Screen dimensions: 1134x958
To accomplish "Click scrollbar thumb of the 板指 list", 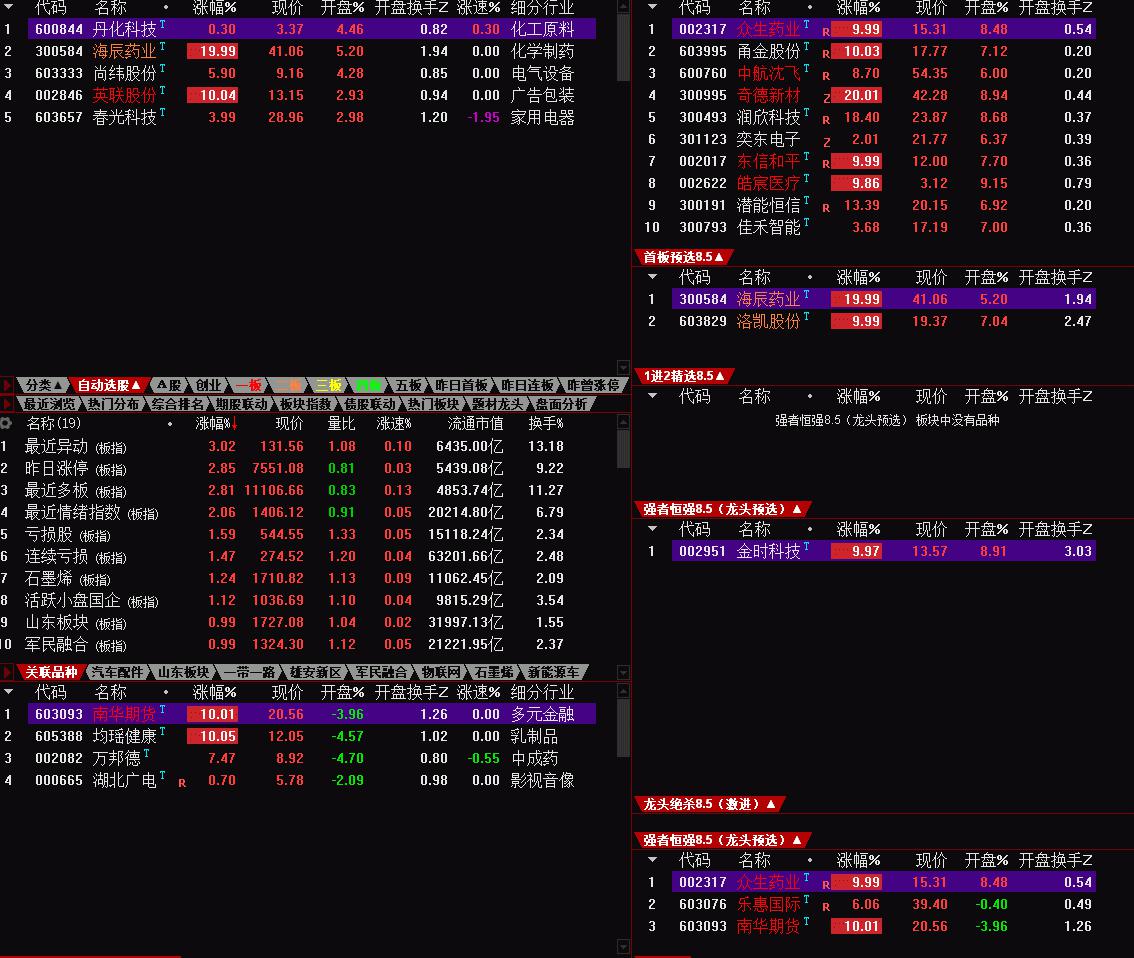I will (623, 449).
